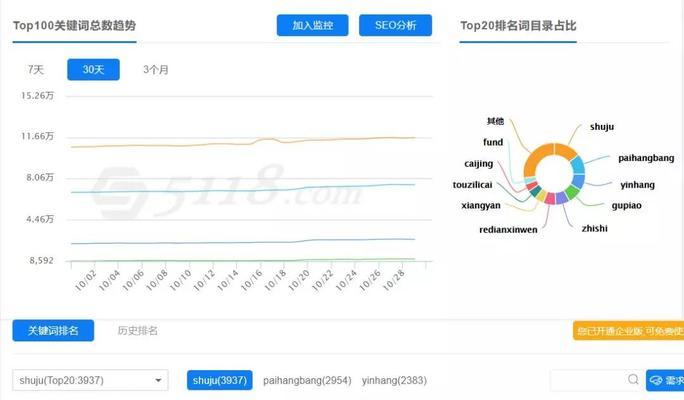This screenshot has width=684, height=400.
Task: Select the 30天 time range
Action: pyautogui.click(x=93, y=69)
